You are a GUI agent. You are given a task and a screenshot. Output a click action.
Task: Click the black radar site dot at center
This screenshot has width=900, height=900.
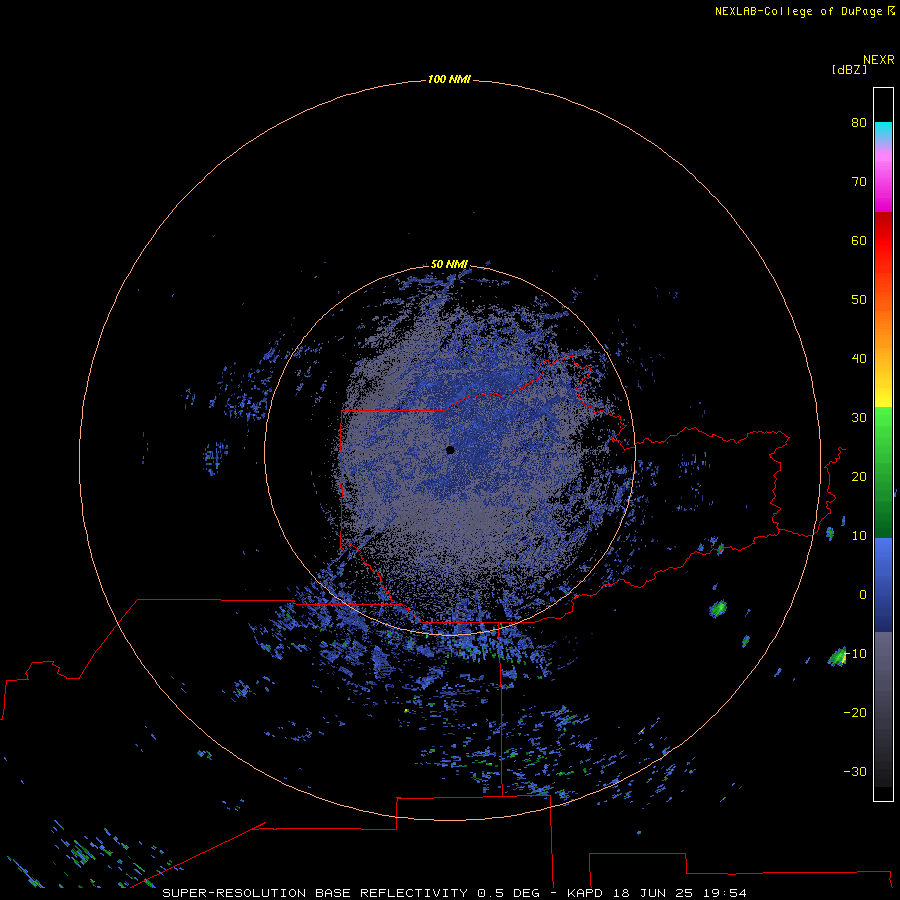click(x=450, y=450)
